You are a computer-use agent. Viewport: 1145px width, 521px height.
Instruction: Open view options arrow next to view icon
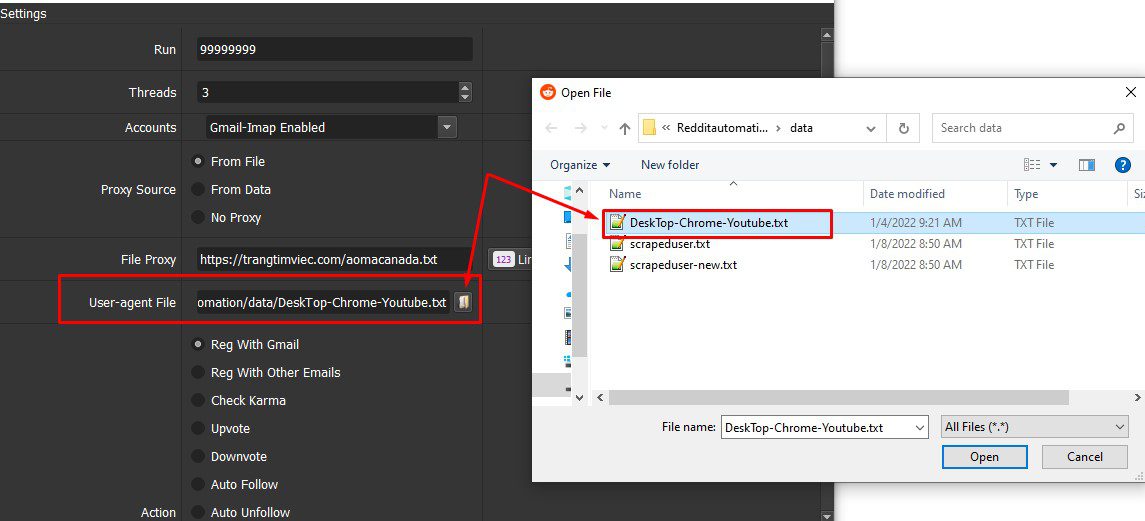1053,165
